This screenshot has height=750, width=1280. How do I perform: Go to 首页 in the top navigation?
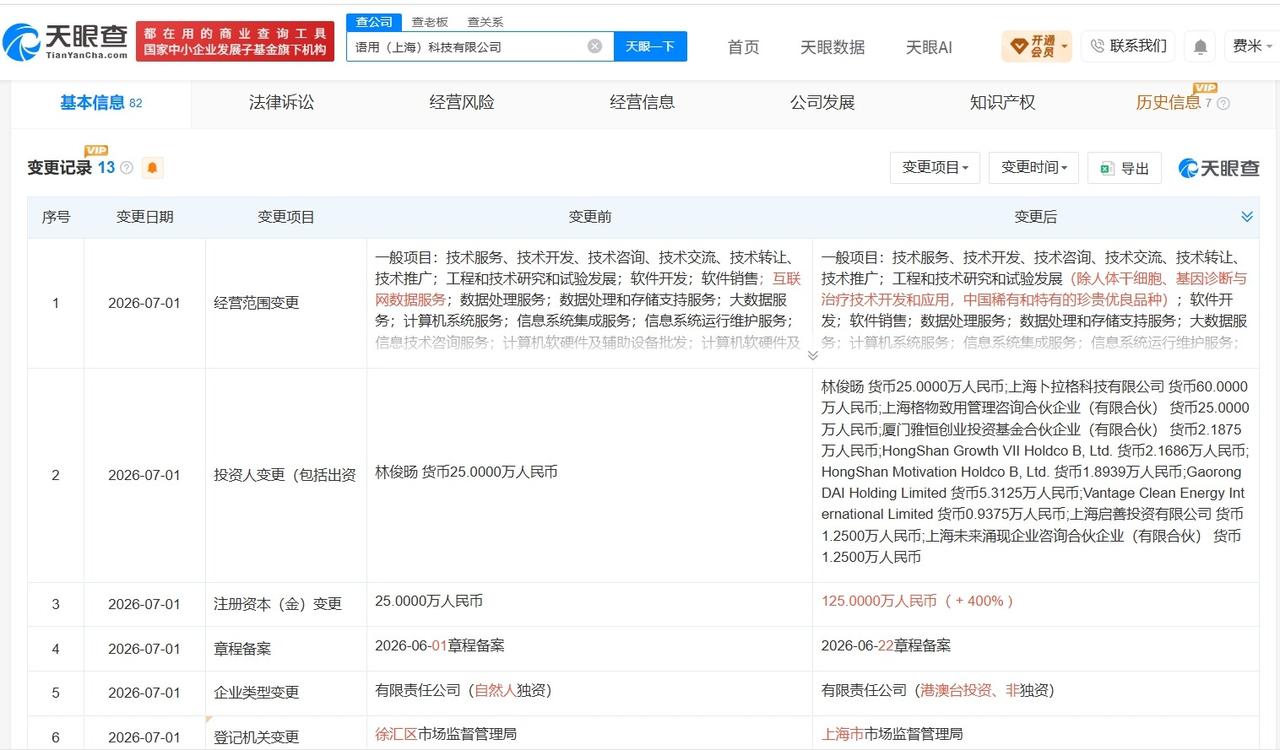(x=743, y=47)
